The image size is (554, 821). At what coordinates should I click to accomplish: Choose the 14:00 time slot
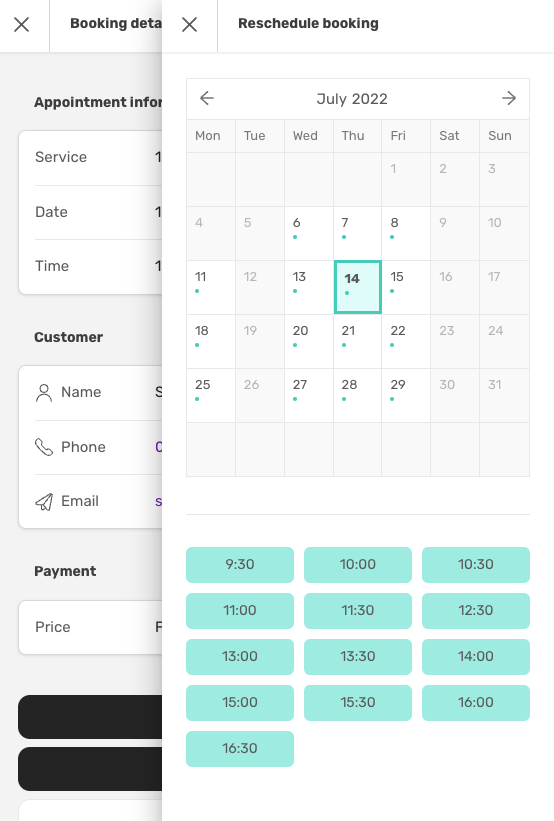[476, 657]
